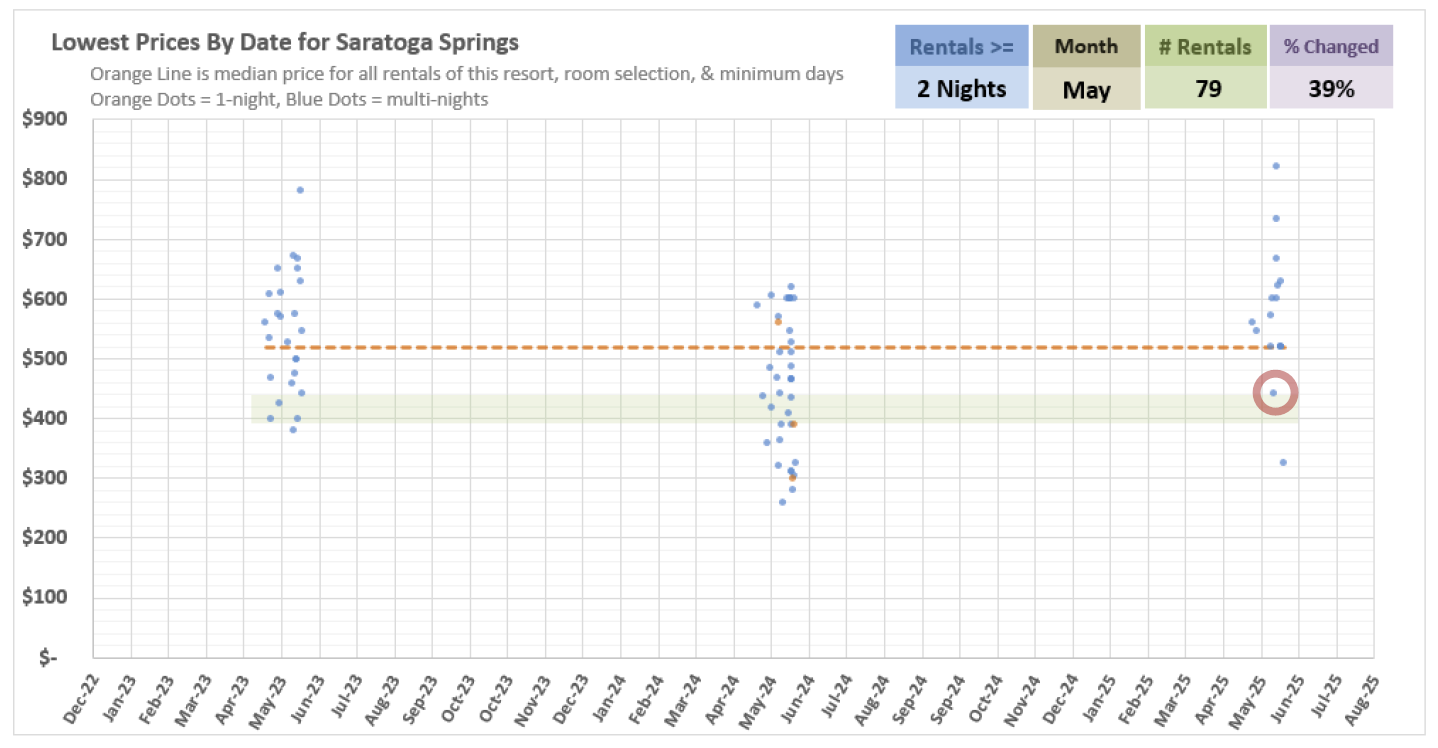
Task: Select the '$100' y-axis label
Action: tap(45, 598)
